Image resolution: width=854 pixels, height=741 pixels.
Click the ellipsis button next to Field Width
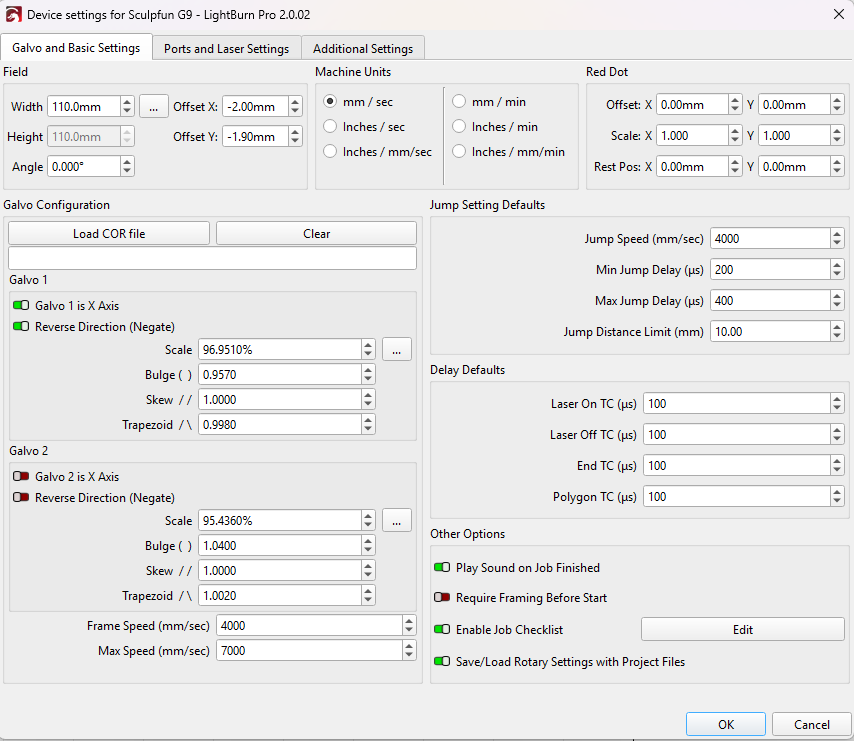pyautogui.click(x=153, y=106)
